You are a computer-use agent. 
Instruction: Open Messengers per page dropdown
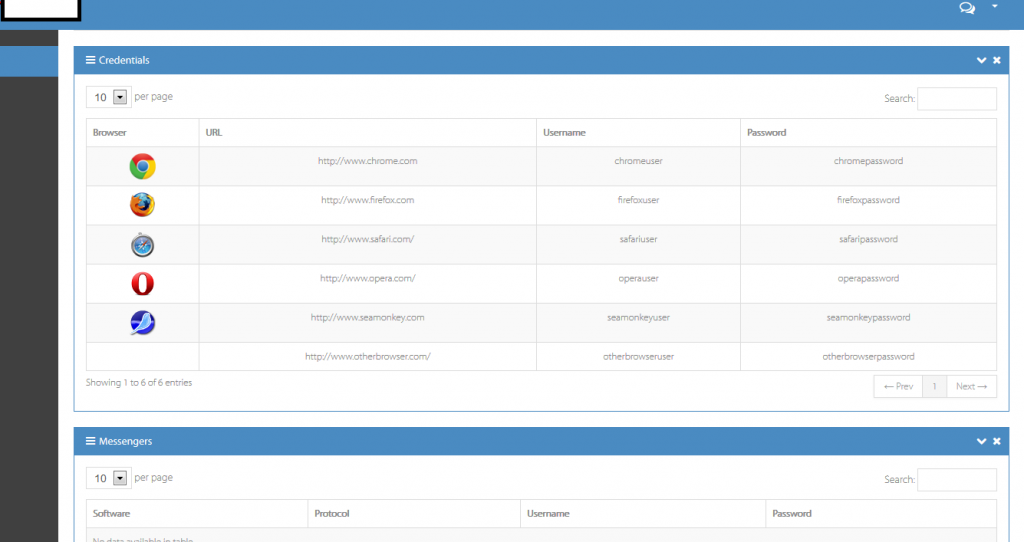(109, 478)
